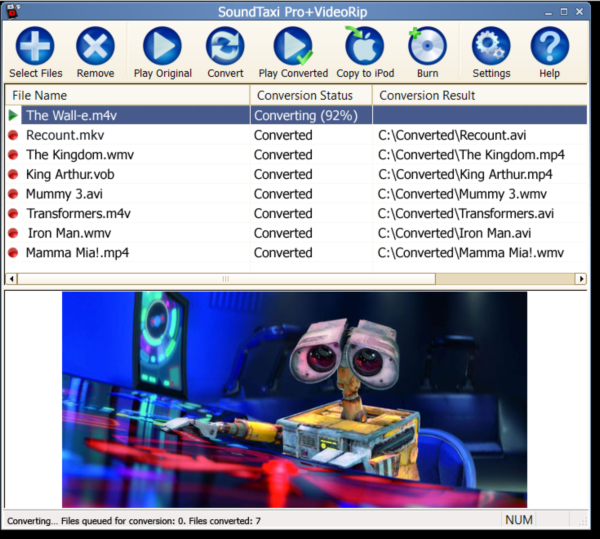This screenshot has height=539, width=600.
Task: Select the file Mummy 3.avi
Action: coord(64,194)
